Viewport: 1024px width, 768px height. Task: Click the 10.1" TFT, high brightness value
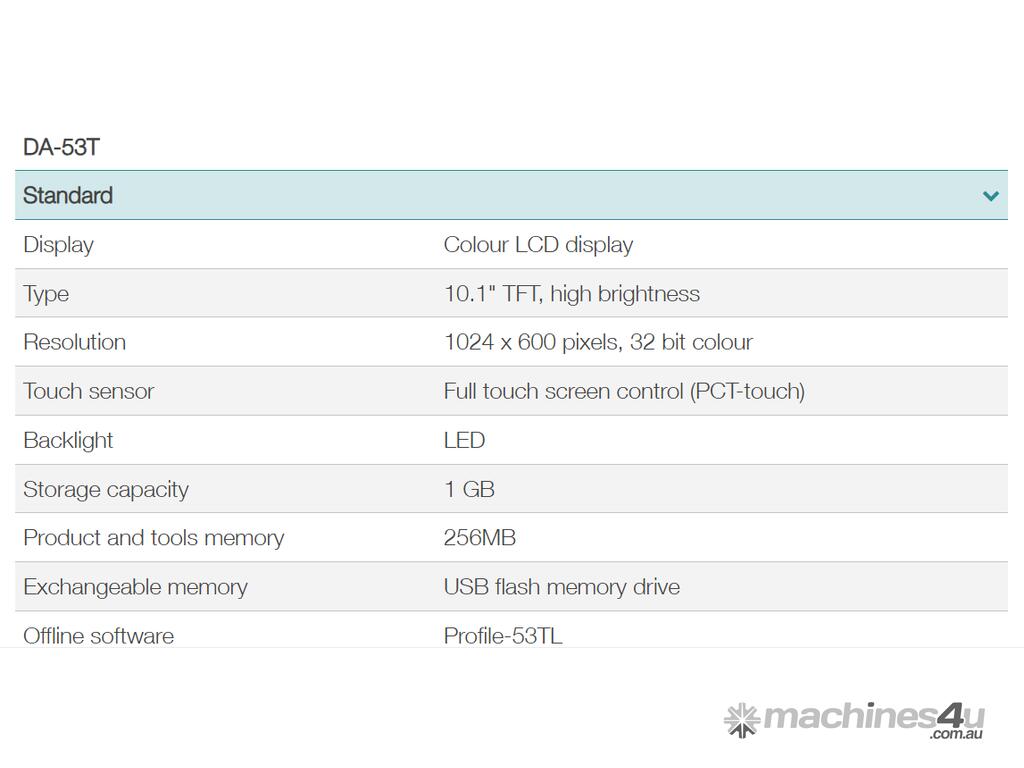(x=571, y=294)
